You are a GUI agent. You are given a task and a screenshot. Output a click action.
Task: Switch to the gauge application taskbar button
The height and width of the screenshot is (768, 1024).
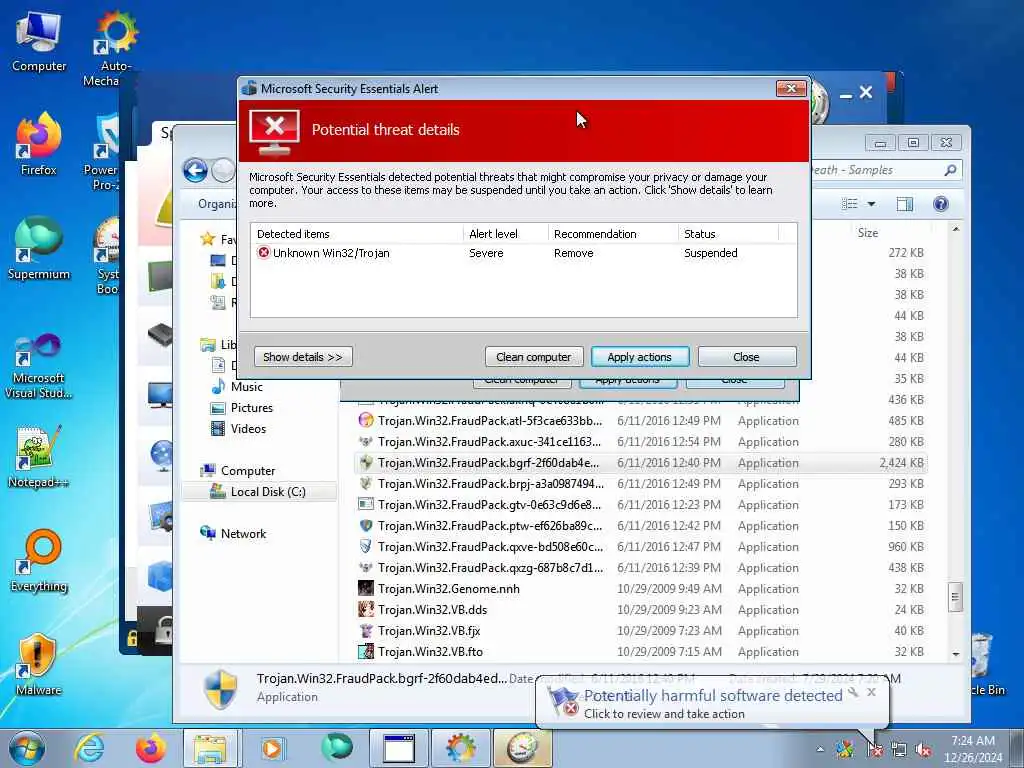522,748
